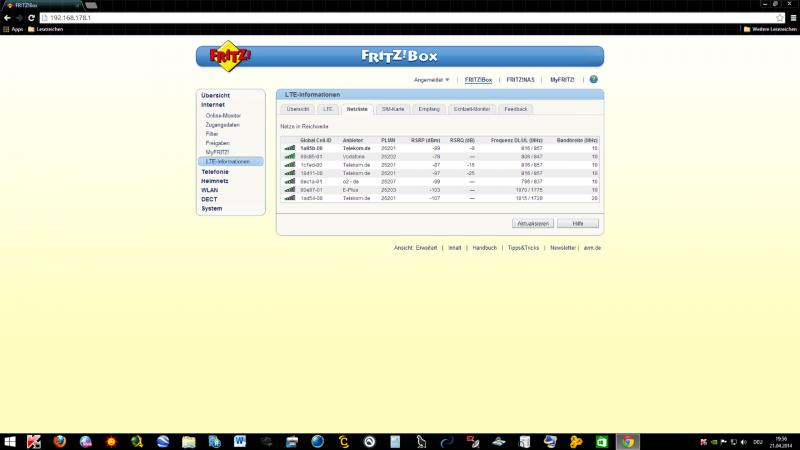
Task: Open Zugangsdaten in the sidebar
Action: pos(222,125)
